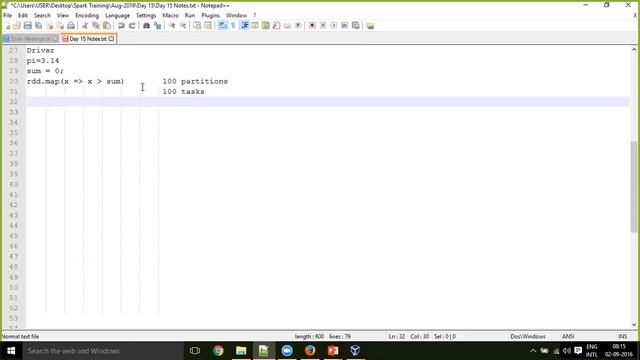Open the View menu
Screen dimensions: 640x360
62,16
